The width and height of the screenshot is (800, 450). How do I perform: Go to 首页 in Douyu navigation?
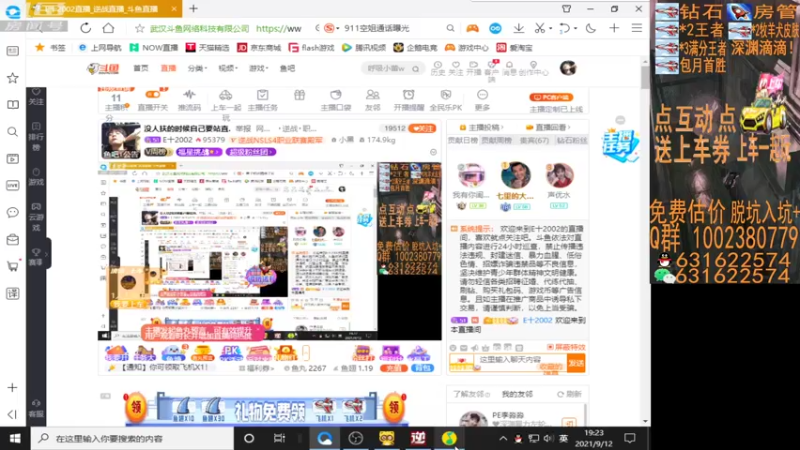[x=141, y=68]
